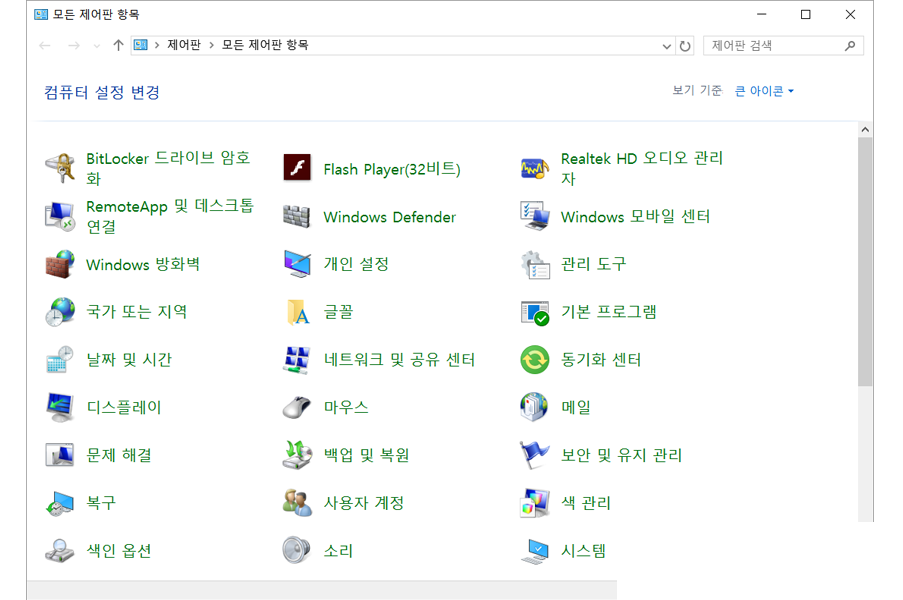The width and height of the screenshot is (903, 600).
Task: Click the scrollbar up arrow
Action: (x=864, y=130)
